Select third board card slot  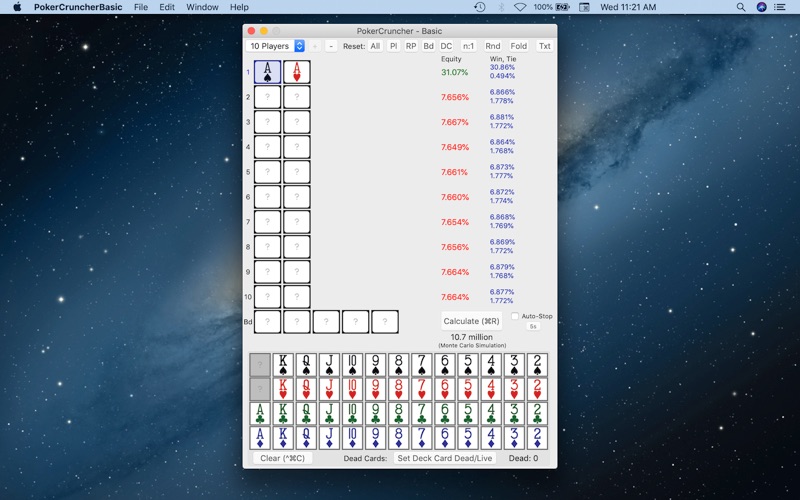(326, 322)
